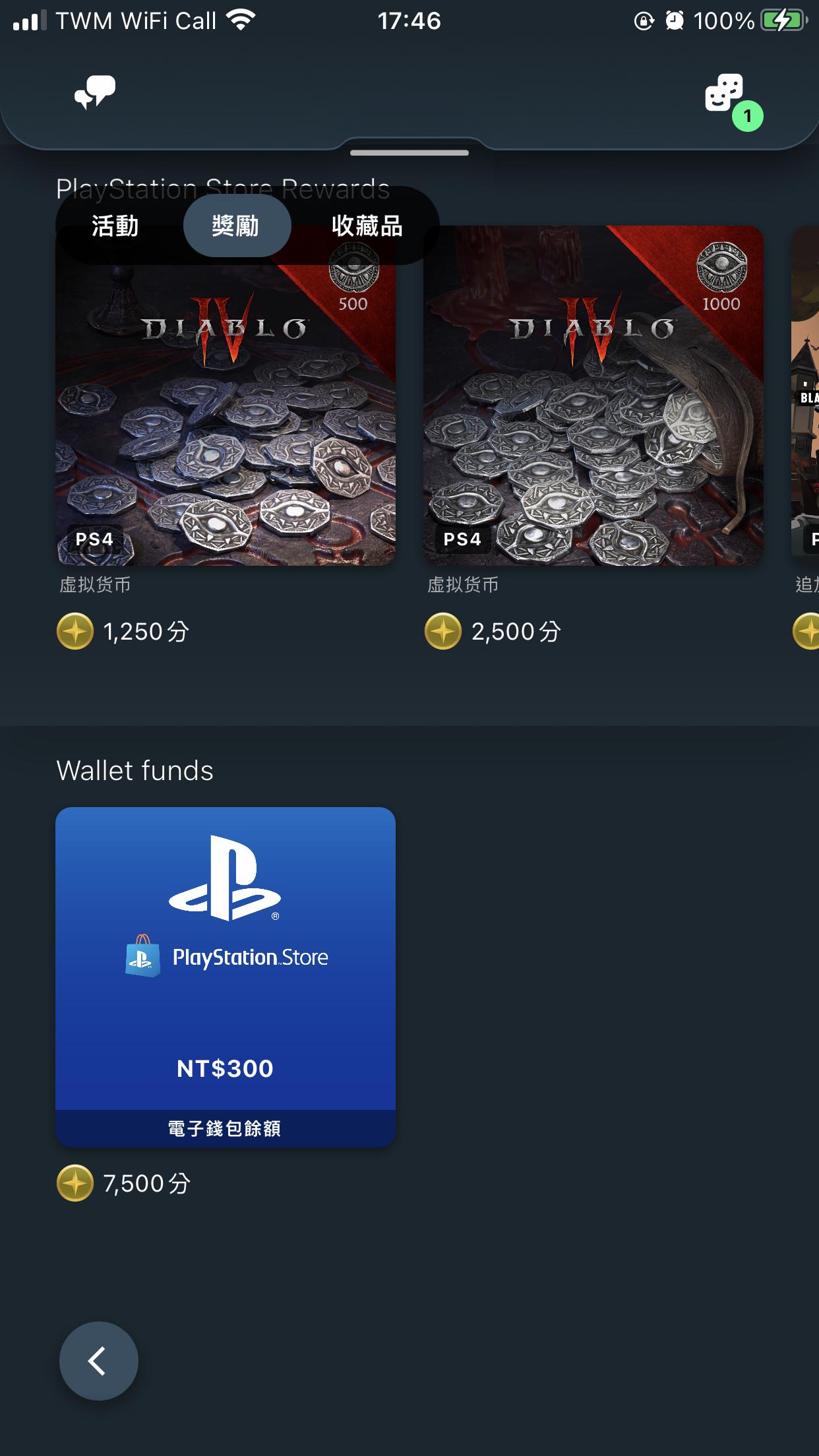Open the partially visible third reward card

[806, 396]
